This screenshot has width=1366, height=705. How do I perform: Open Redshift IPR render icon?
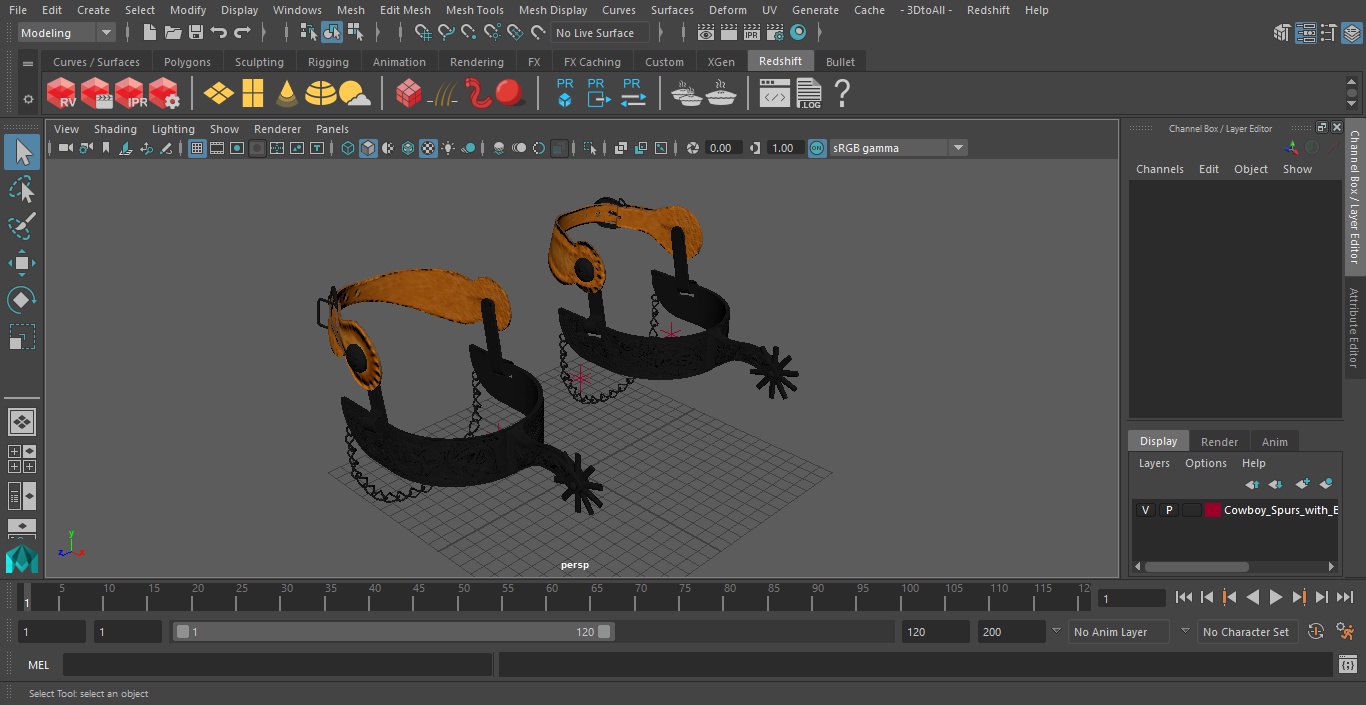[x=130, y=94]
